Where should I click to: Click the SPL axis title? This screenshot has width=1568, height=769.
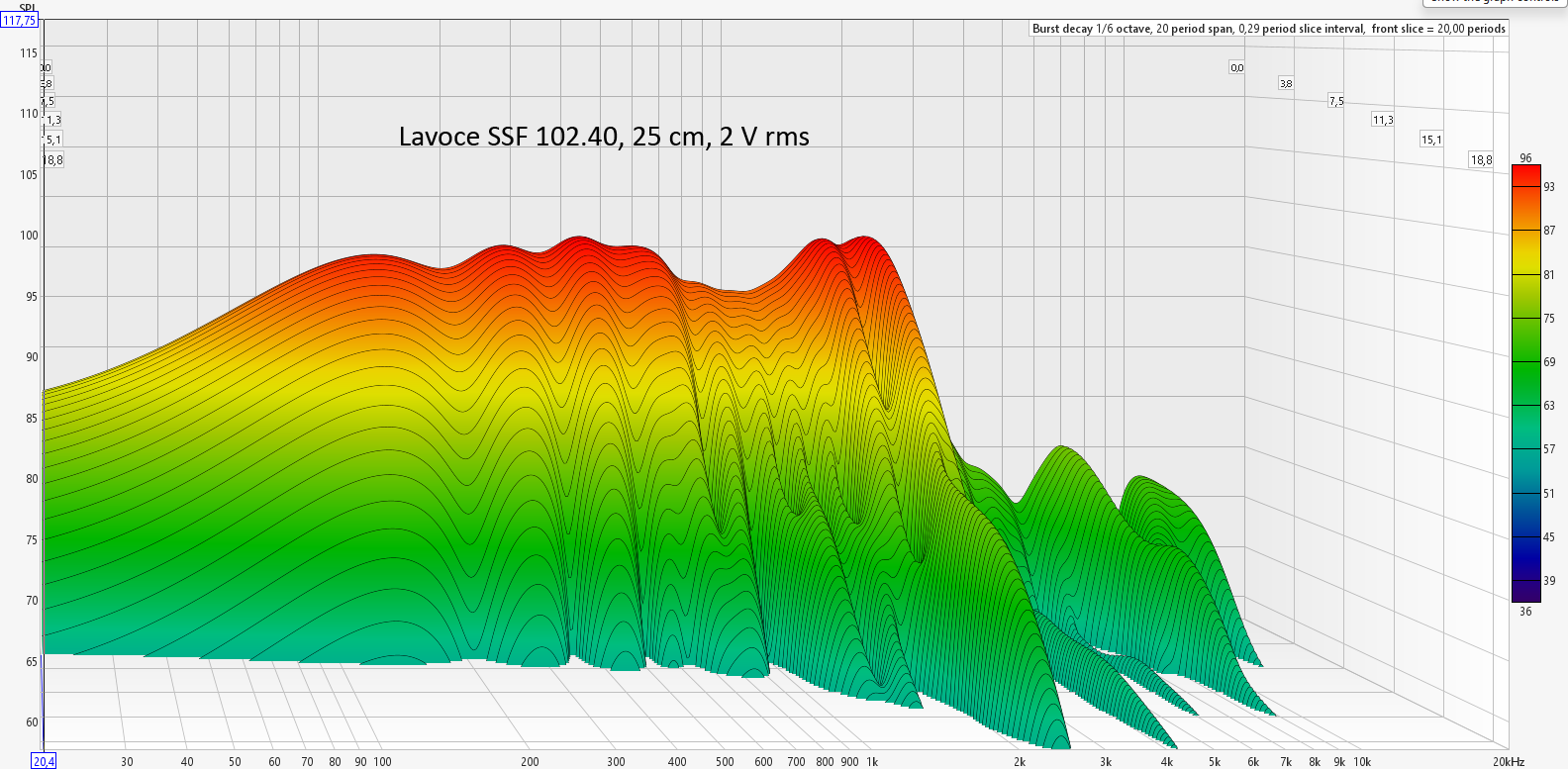point(27,8)
